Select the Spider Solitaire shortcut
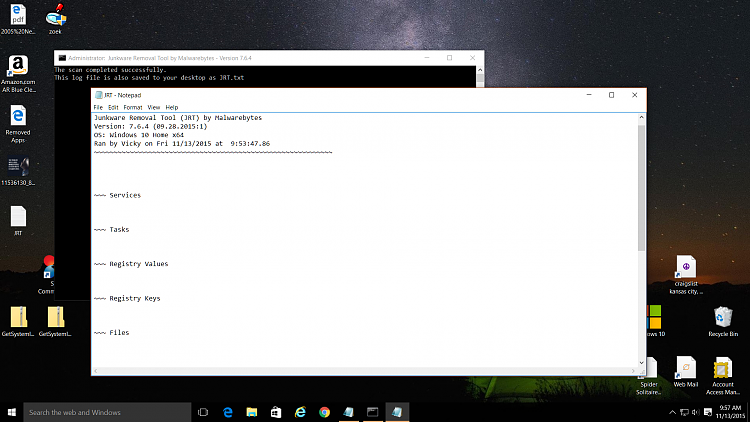 [x=649, y=376]
